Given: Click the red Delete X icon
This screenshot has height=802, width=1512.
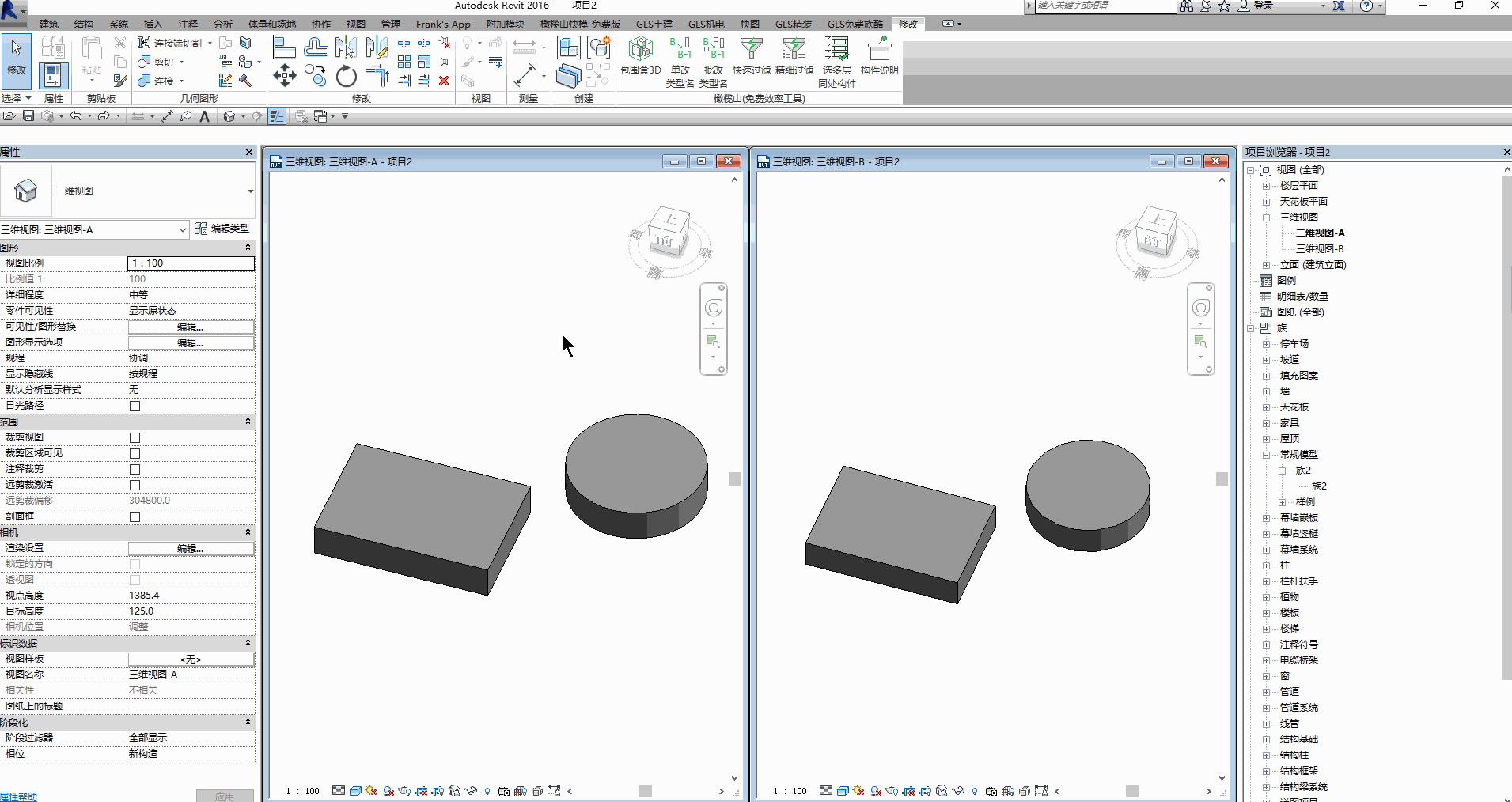Looking at the screenshot, I should coord(444,81).
